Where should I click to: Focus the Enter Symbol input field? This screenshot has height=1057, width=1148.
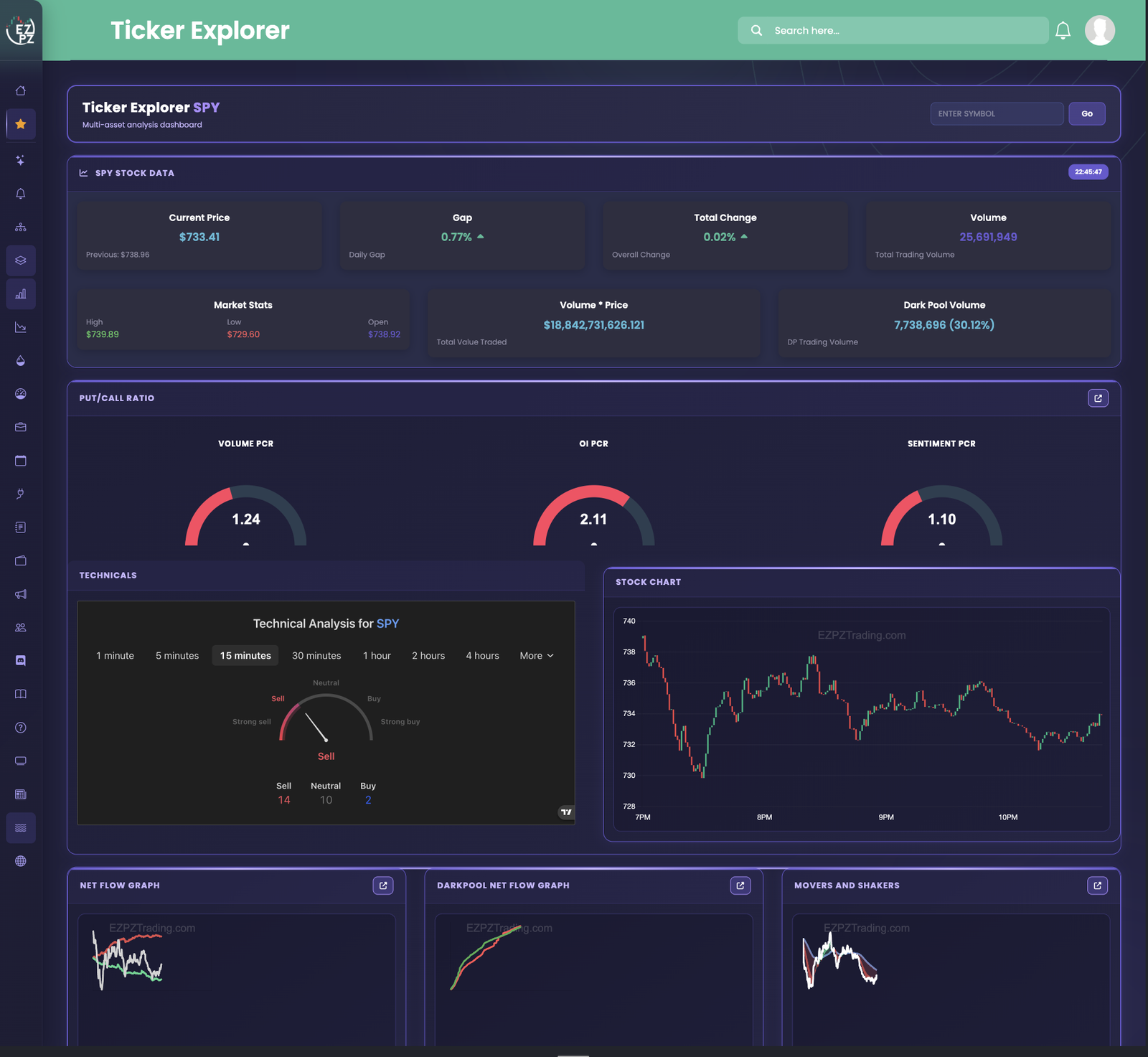tap(997, 113)
